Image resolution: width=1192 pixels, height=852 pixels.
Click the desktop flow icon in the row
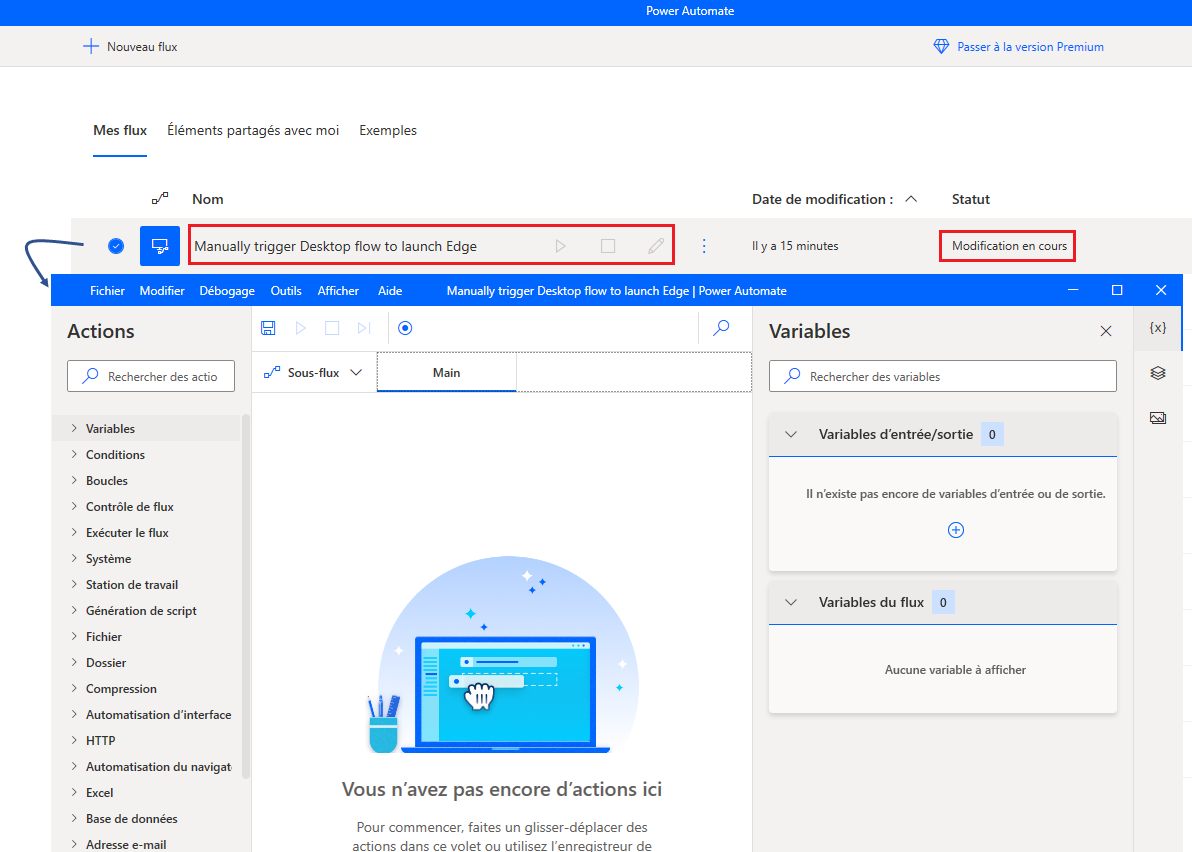[160, 245]
